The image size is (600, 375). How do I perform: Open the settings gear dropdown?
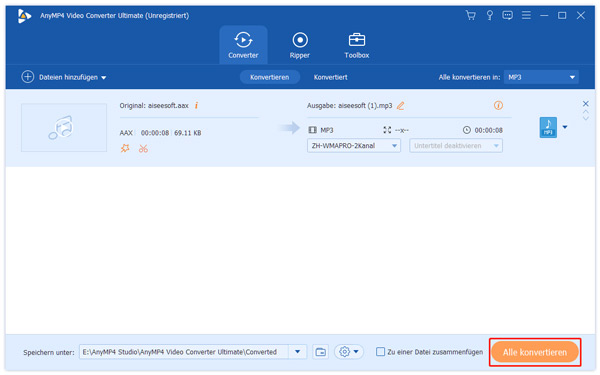click(x=349, y=352)
